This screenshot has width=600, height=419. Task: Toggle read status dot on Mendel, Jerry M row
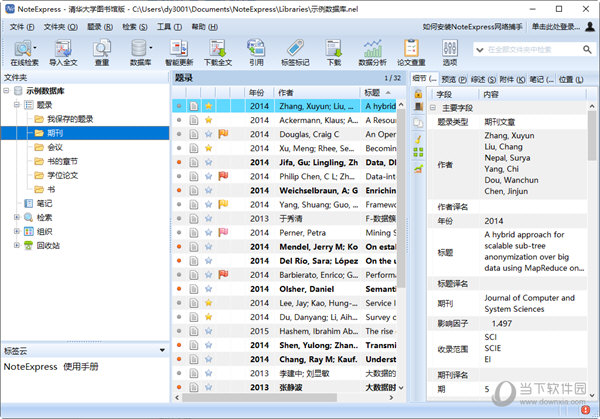[179, 246]
